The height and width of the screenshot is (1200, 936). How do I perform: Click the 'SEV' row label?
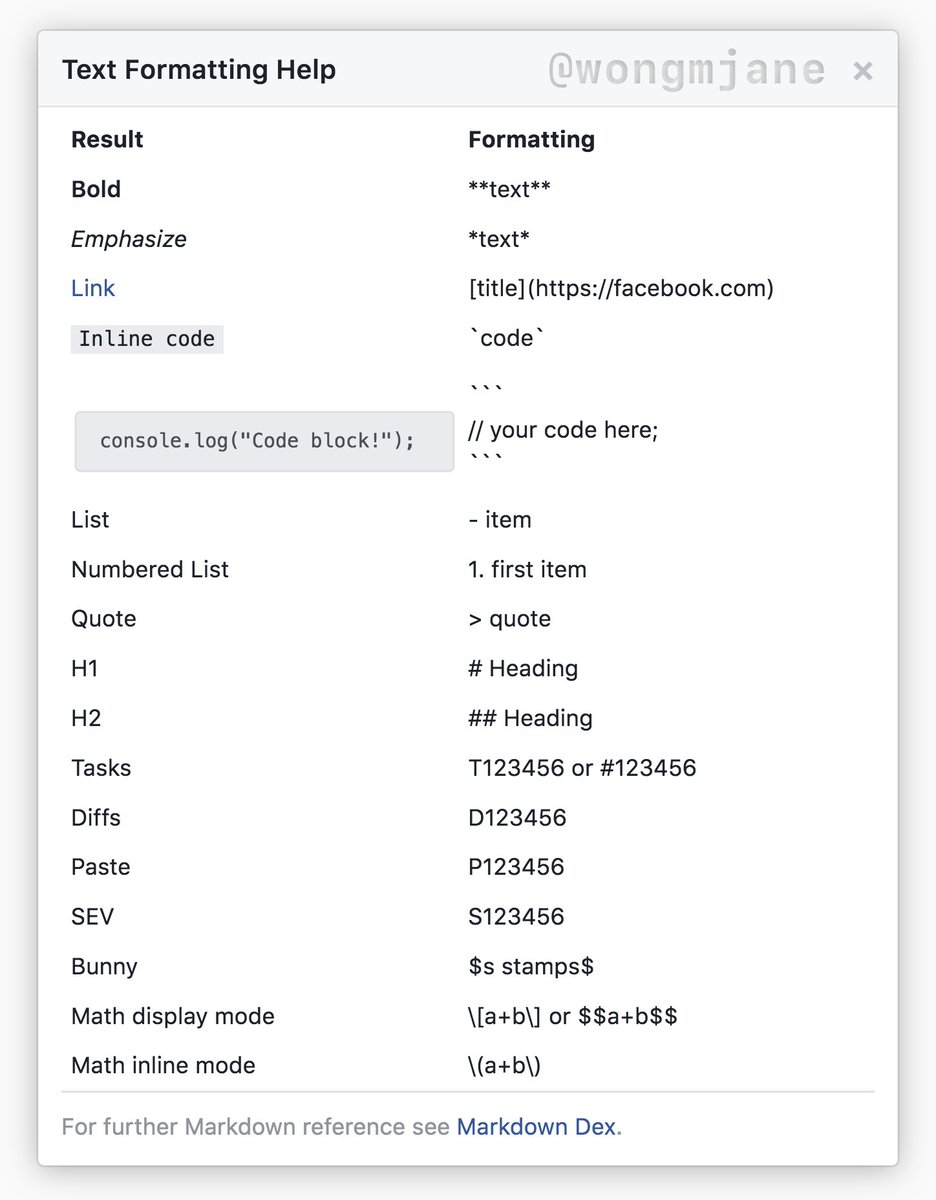[x=93, y=917]
